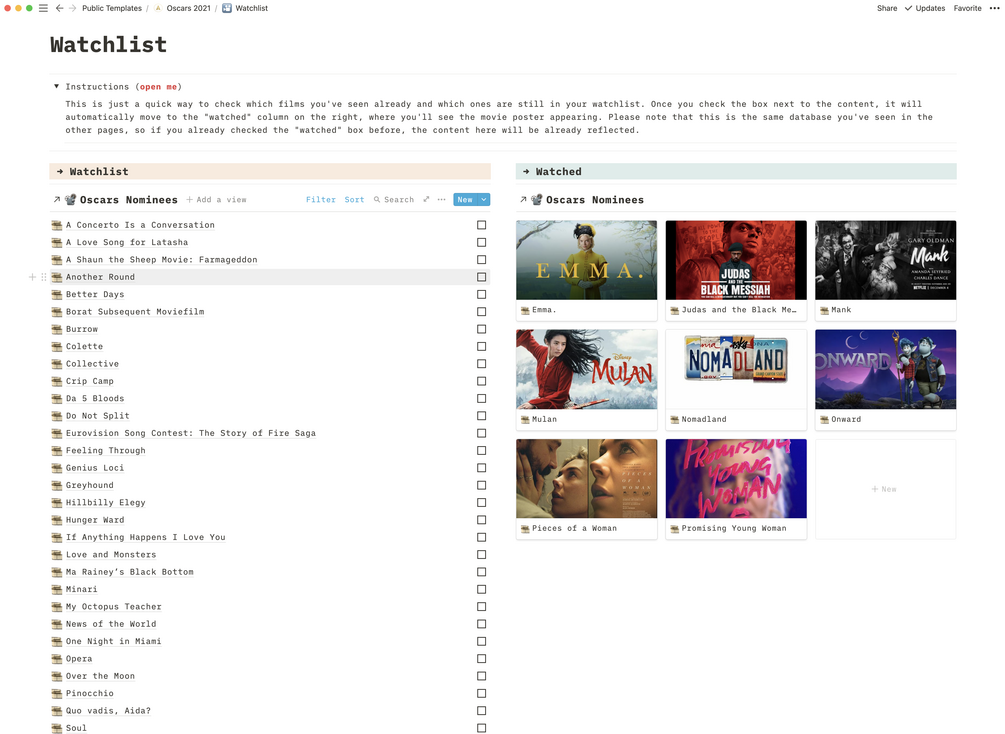Open the Emma. poster card
Screen dimensions: 1005x734
click(x=586, y=270)
